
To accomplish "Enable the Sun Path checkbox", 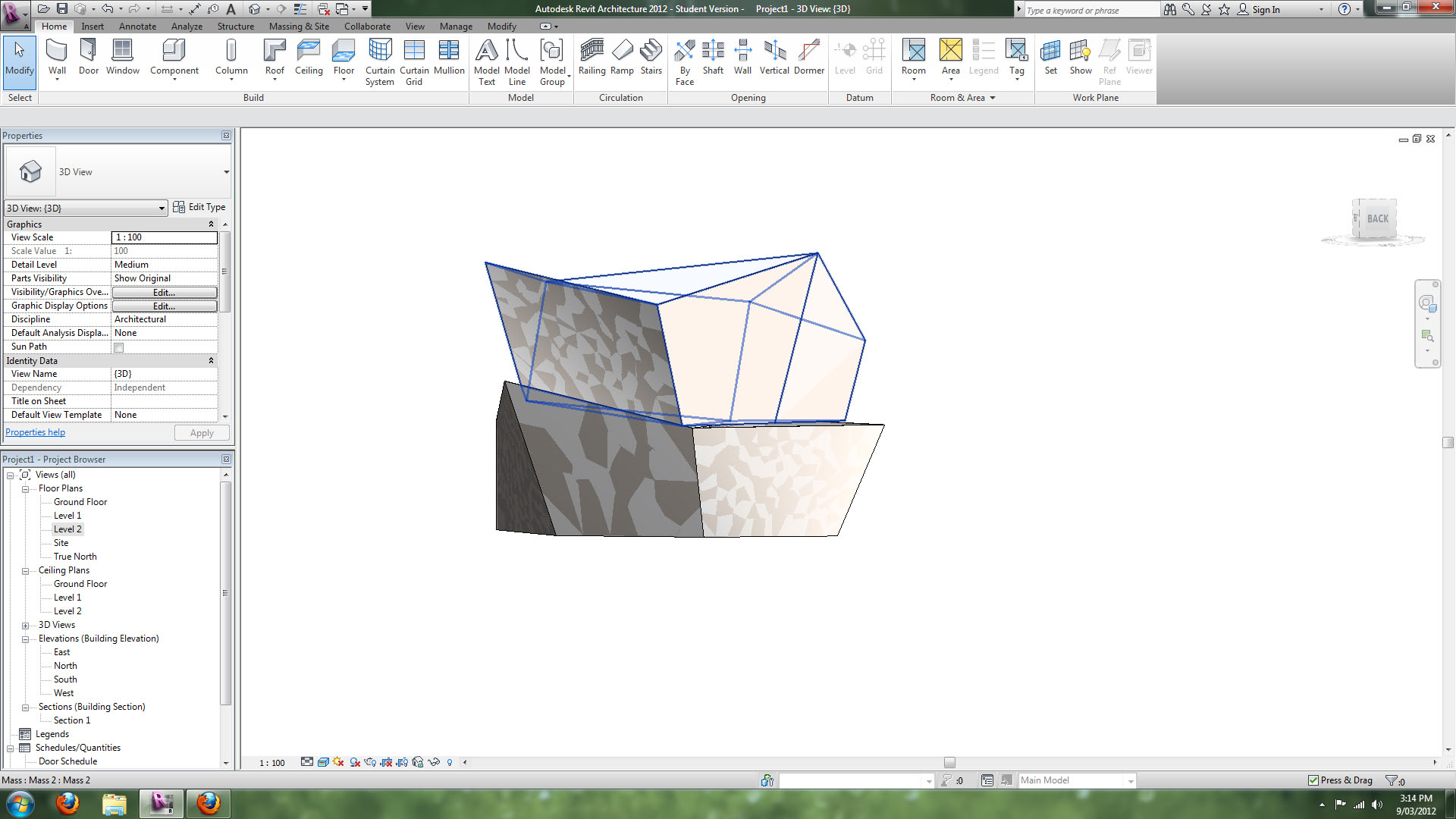I will click(119, 347).
